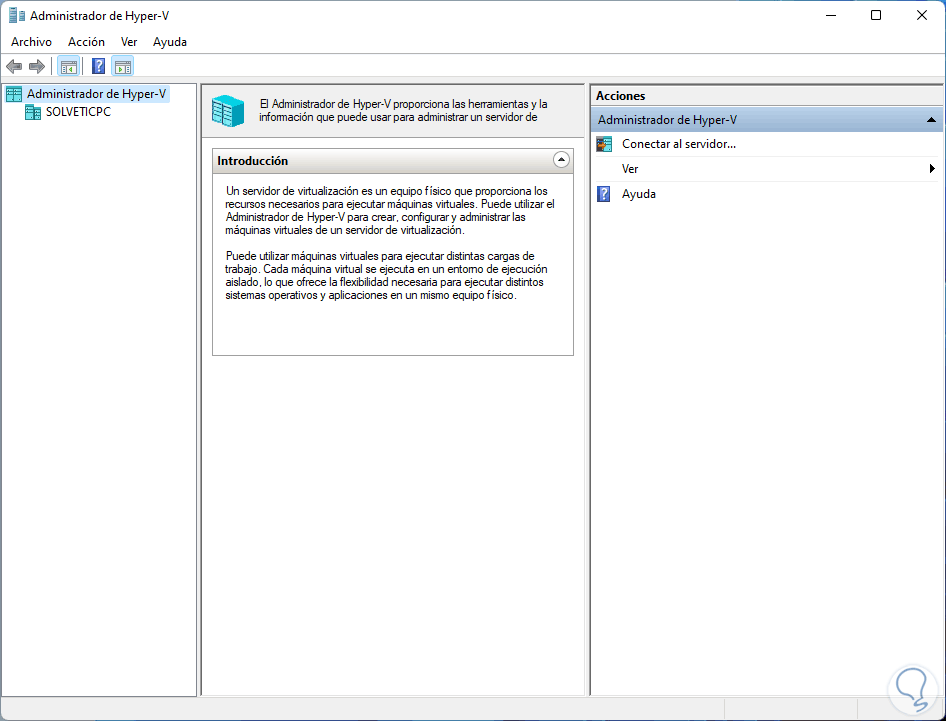This screenshot has width=946, height=721.
Task: Toggle the Action pane toolbar icon
Action: [122, 66]
